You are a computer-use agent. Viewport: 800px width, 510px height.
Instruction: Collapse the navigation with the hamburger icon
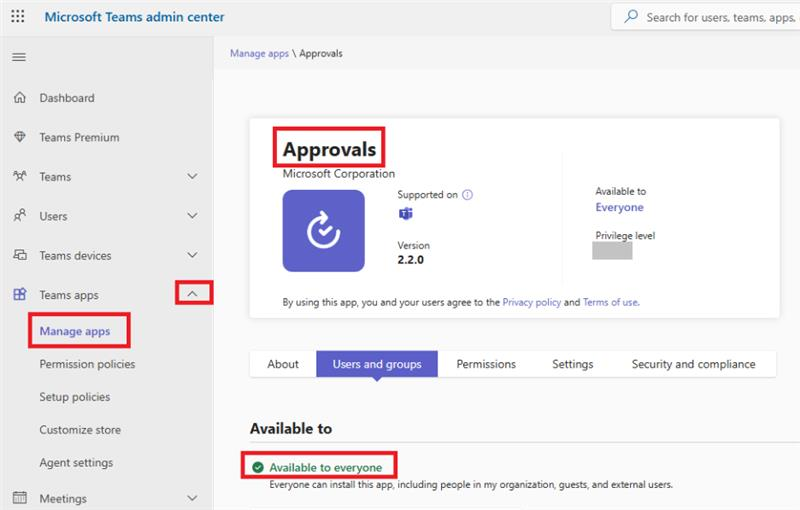point(19,57)
